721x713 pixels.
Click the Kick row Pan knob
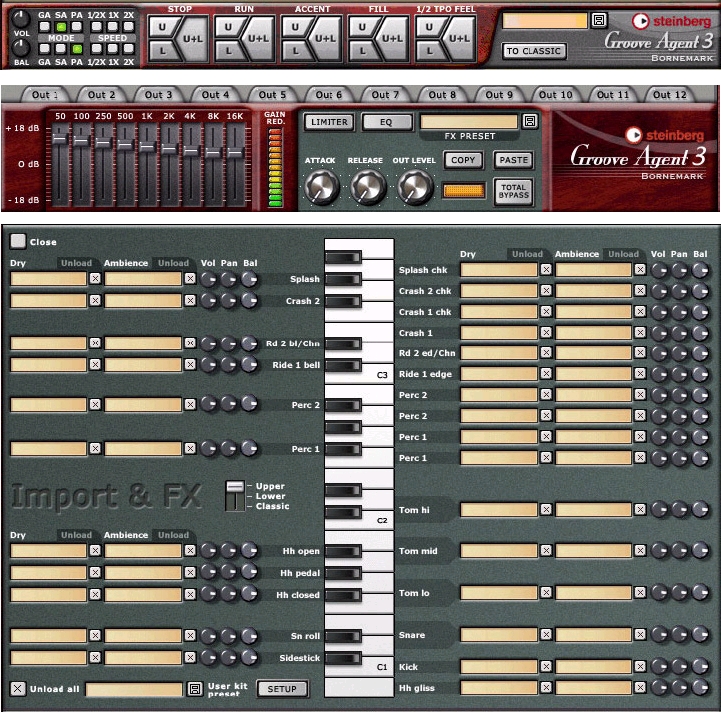pos(680,667)
